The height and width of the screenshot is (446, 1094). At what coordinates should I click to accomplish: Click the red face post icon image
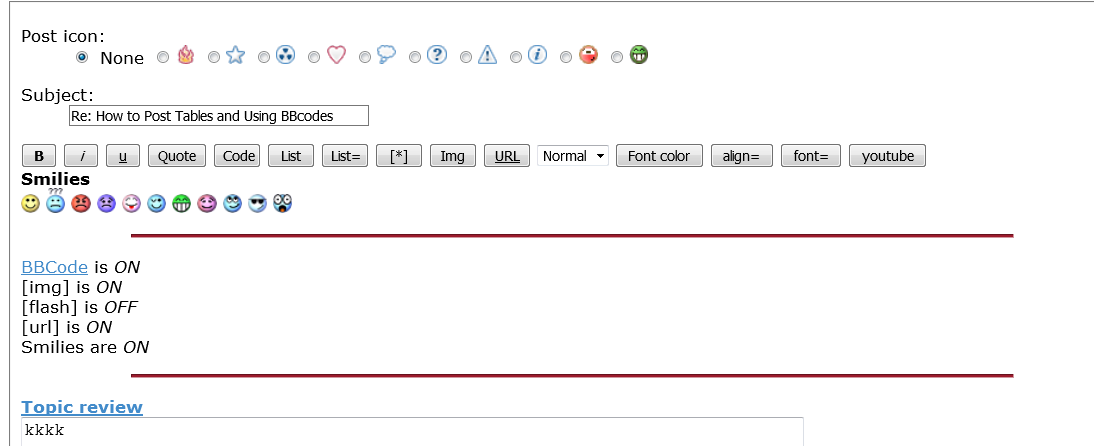pyautogui.click(x=588, y=55)
